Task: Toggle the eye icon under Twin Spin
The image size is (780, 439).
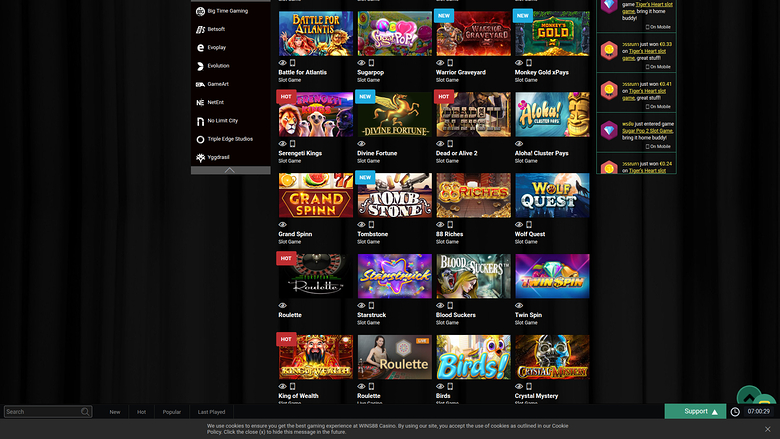Action: [x=519, y=306]
